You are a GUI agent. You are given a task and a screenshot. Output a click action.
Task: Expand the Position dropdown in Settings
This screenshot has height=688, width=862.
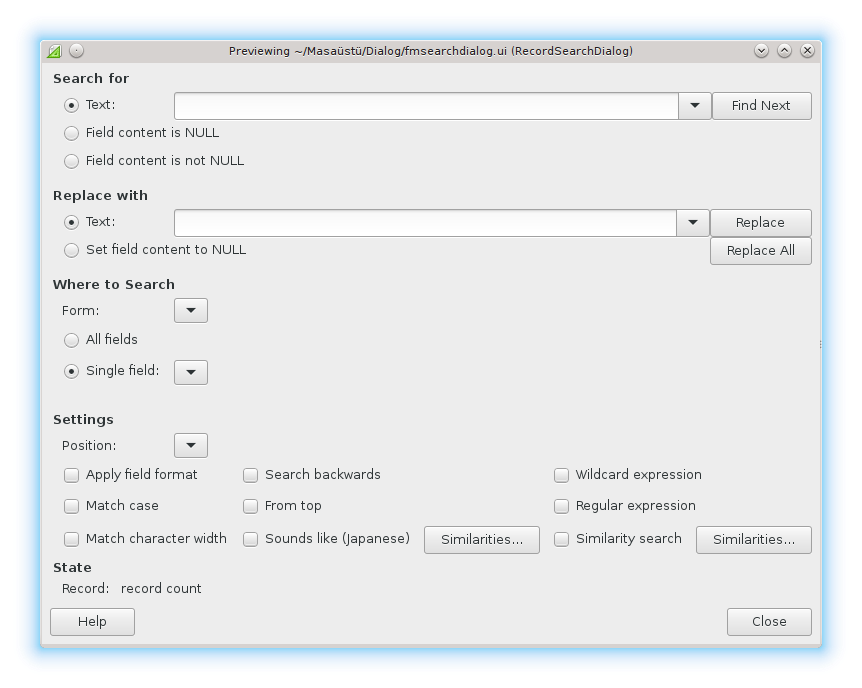pos(191,446)
